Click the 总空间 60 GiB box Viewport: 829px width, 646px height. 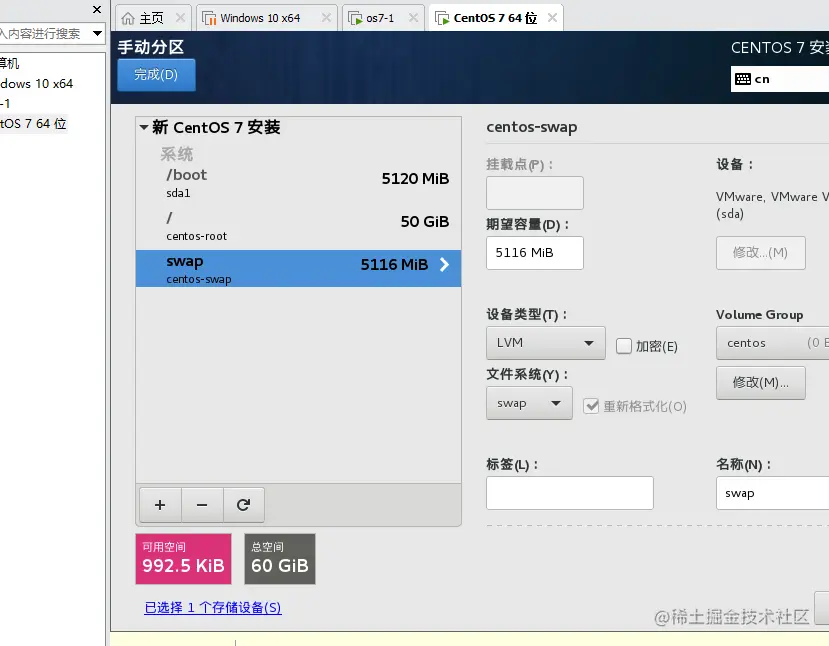pos(280,559)
